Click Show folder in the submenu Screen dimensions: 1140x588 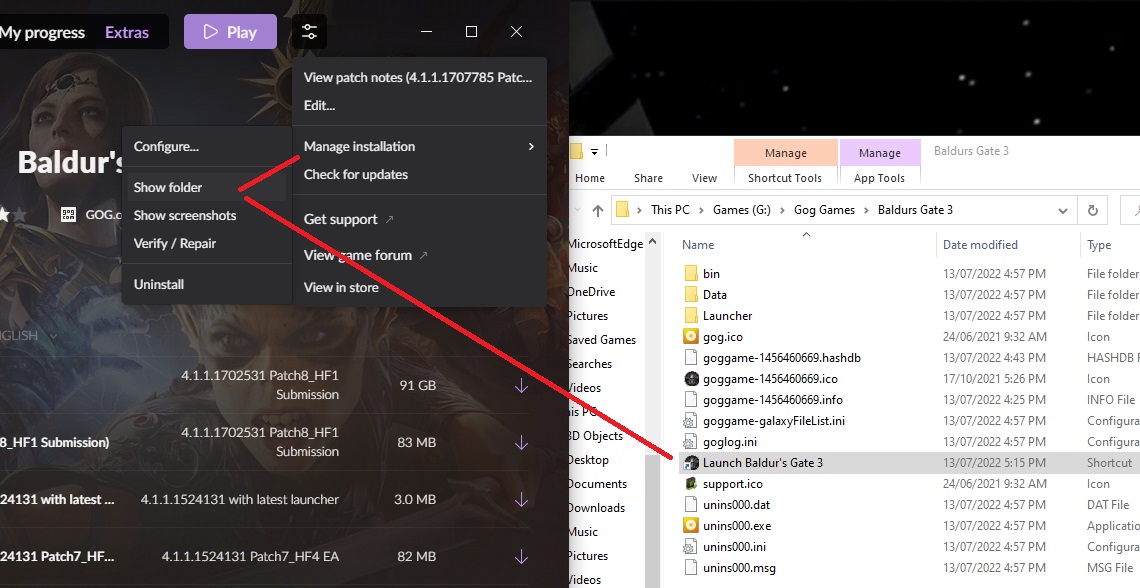(168, 187)
